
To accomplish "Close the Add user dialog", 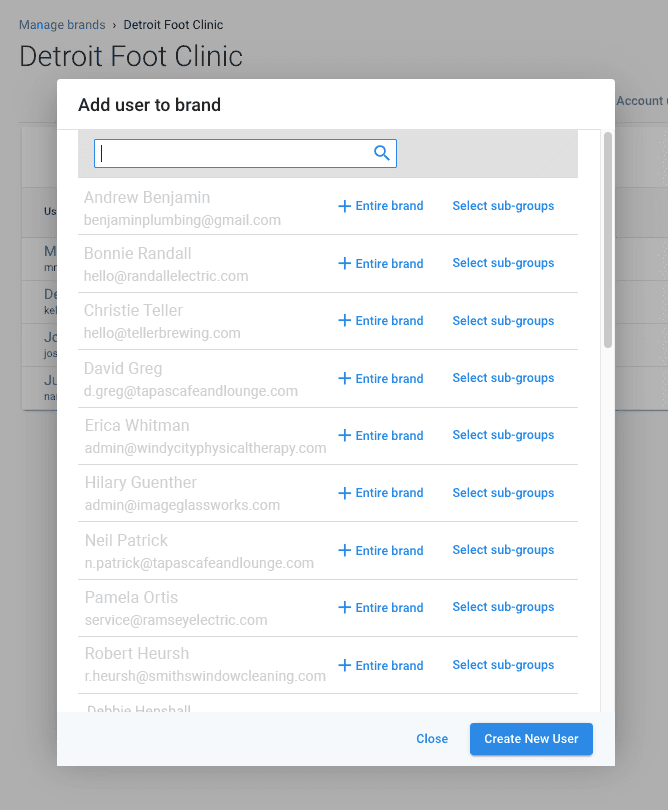I will [x=432, y=739].
